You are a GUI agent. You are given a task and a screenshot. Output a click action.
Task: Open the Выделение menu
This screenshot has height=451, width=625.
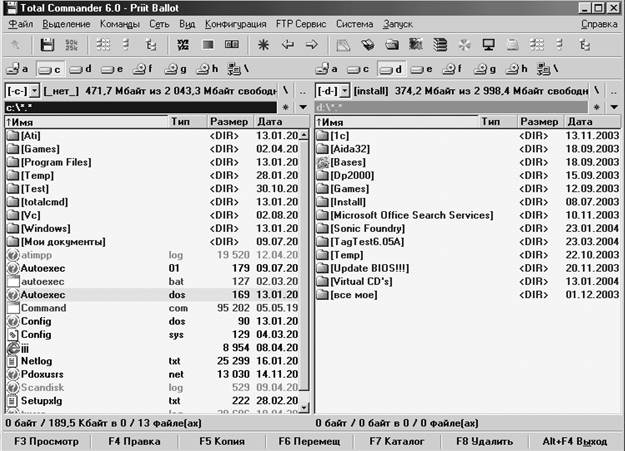pos(66,24)
